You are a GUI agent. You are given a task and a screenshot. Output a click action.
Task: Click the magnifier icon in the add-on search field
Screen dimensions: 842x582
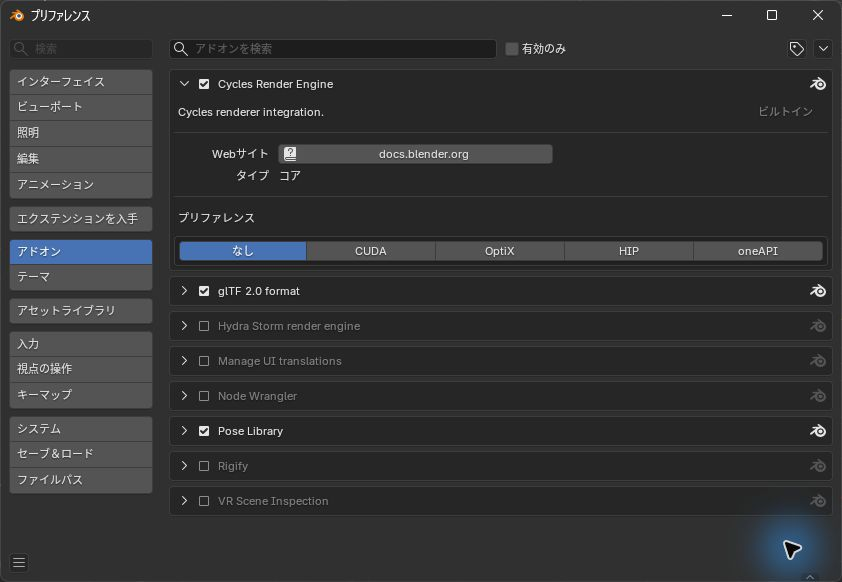click(x=181, y=49)
